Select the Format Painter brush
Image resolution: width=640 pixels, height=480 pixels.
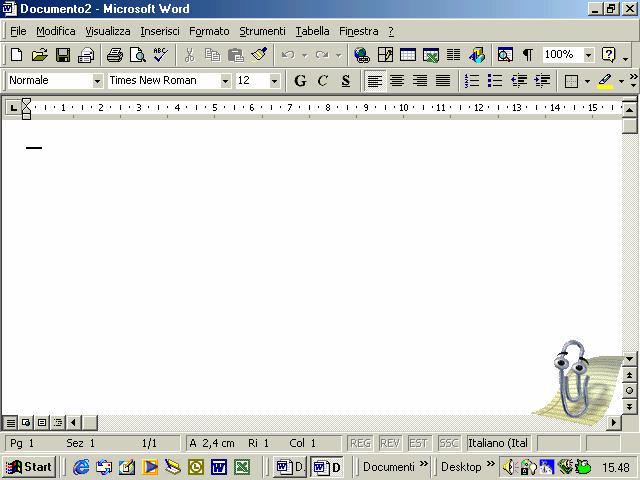tap(259, 55)
